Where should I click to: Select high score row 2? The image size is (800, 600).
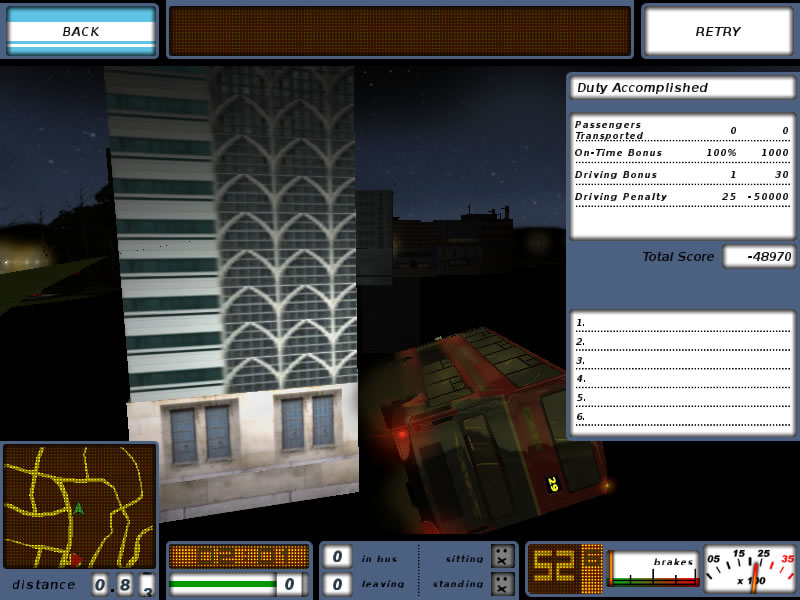pos(682,341)
